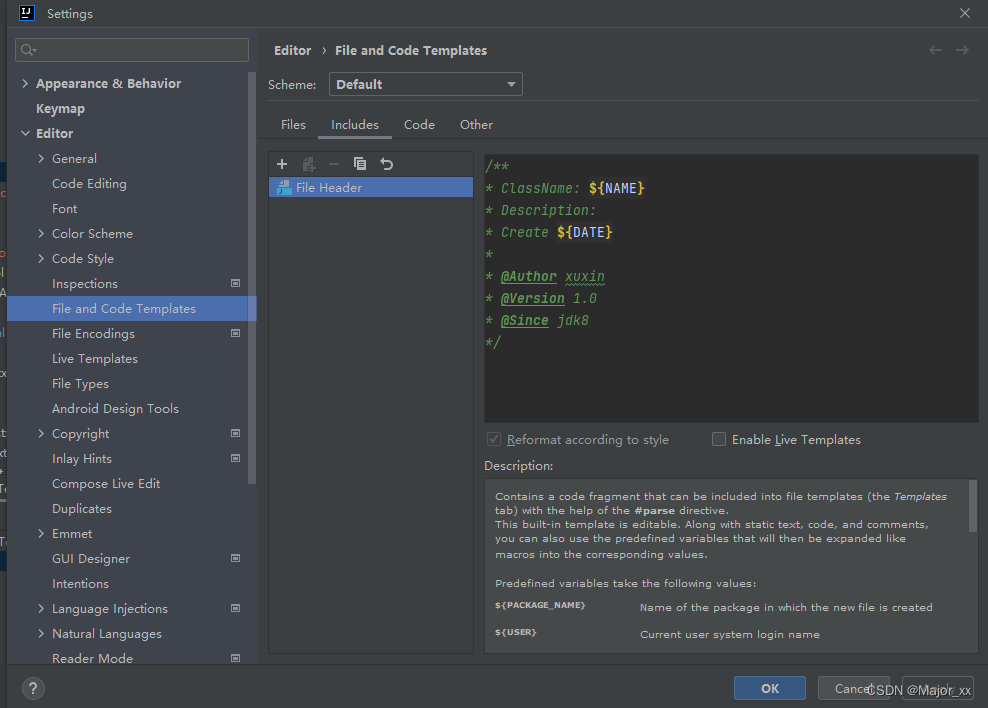Open GUI Designer settings

pyautogui.click(x=91, y=558)
